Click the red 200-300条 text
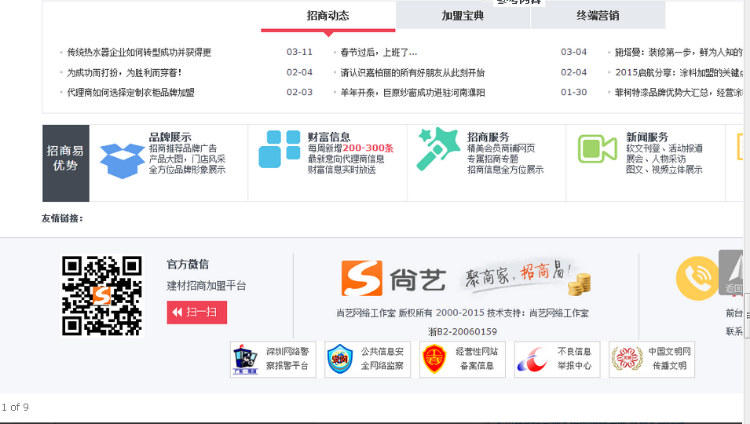This screenshot has height=424, width=750. click(368, 148)
